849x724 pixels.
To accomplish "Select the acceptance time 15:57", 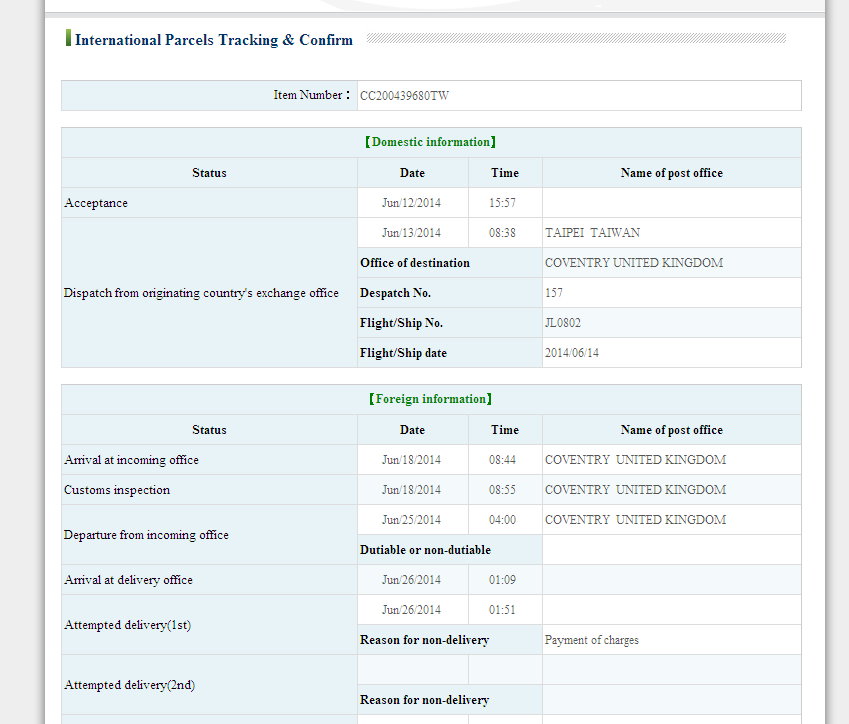I will (x=502, y=203).
